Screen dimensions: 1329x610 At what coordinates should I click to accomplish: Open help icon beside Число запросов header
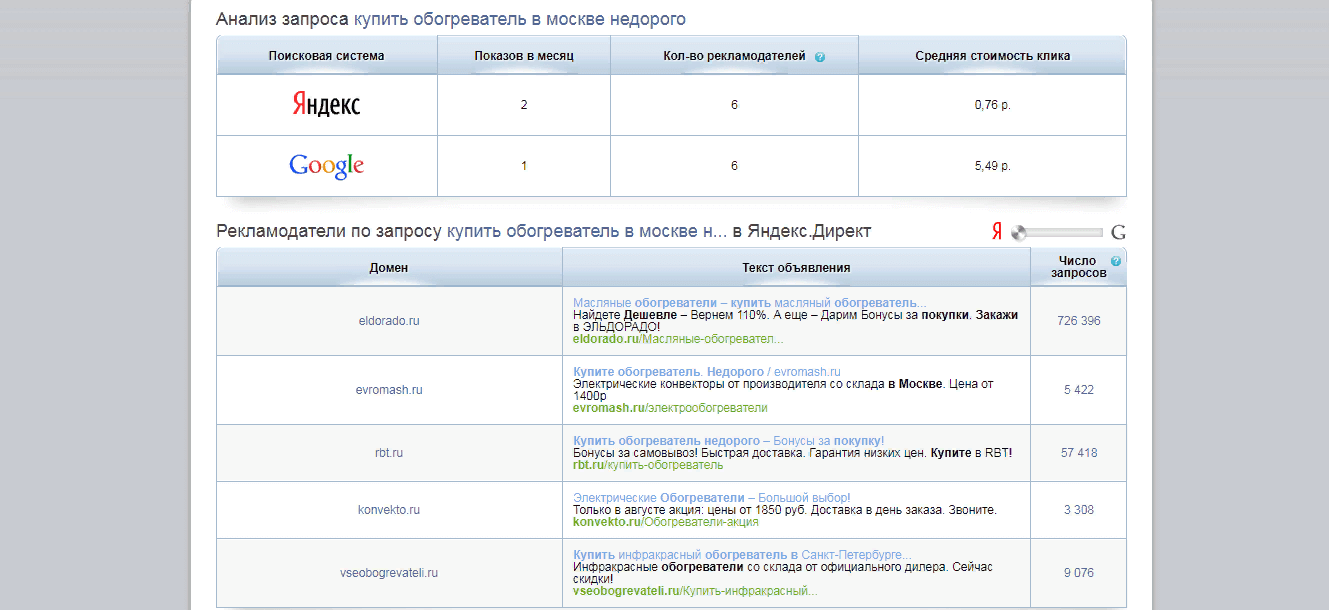[x=1115, y=261]
